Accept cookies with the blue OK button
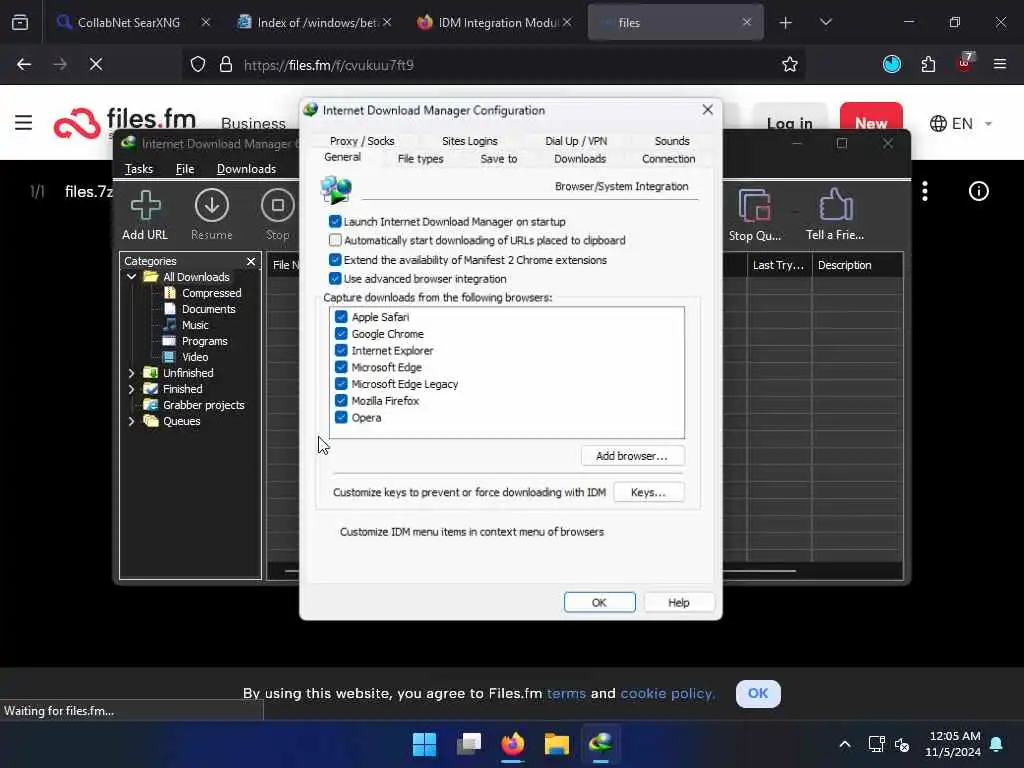This screenshot has height=768, width=1024. click(x=758, y=694)
